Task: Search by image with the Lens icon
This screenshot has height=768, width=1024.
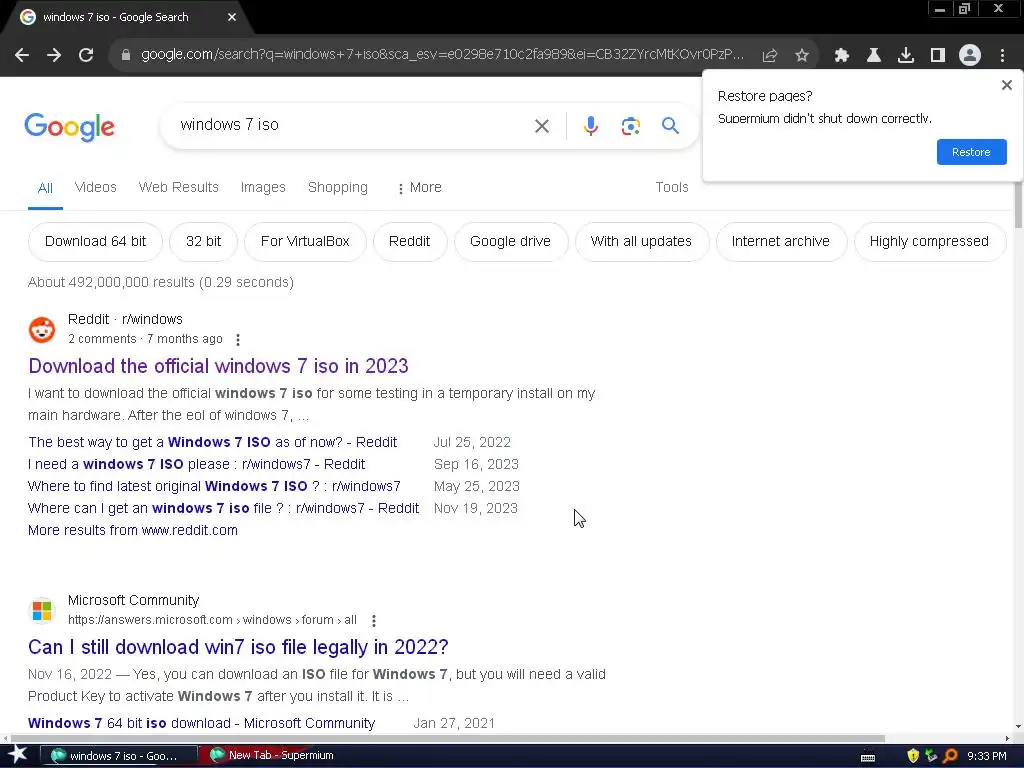Action: pos(631,126)
